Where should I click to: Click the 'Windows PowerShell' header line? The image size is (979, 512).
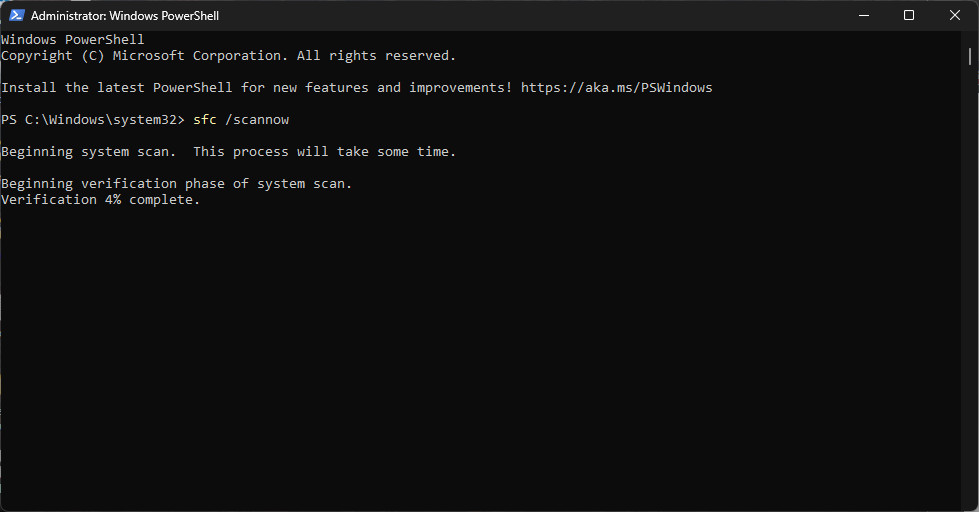pyautogui.click(x=72, y=40)
